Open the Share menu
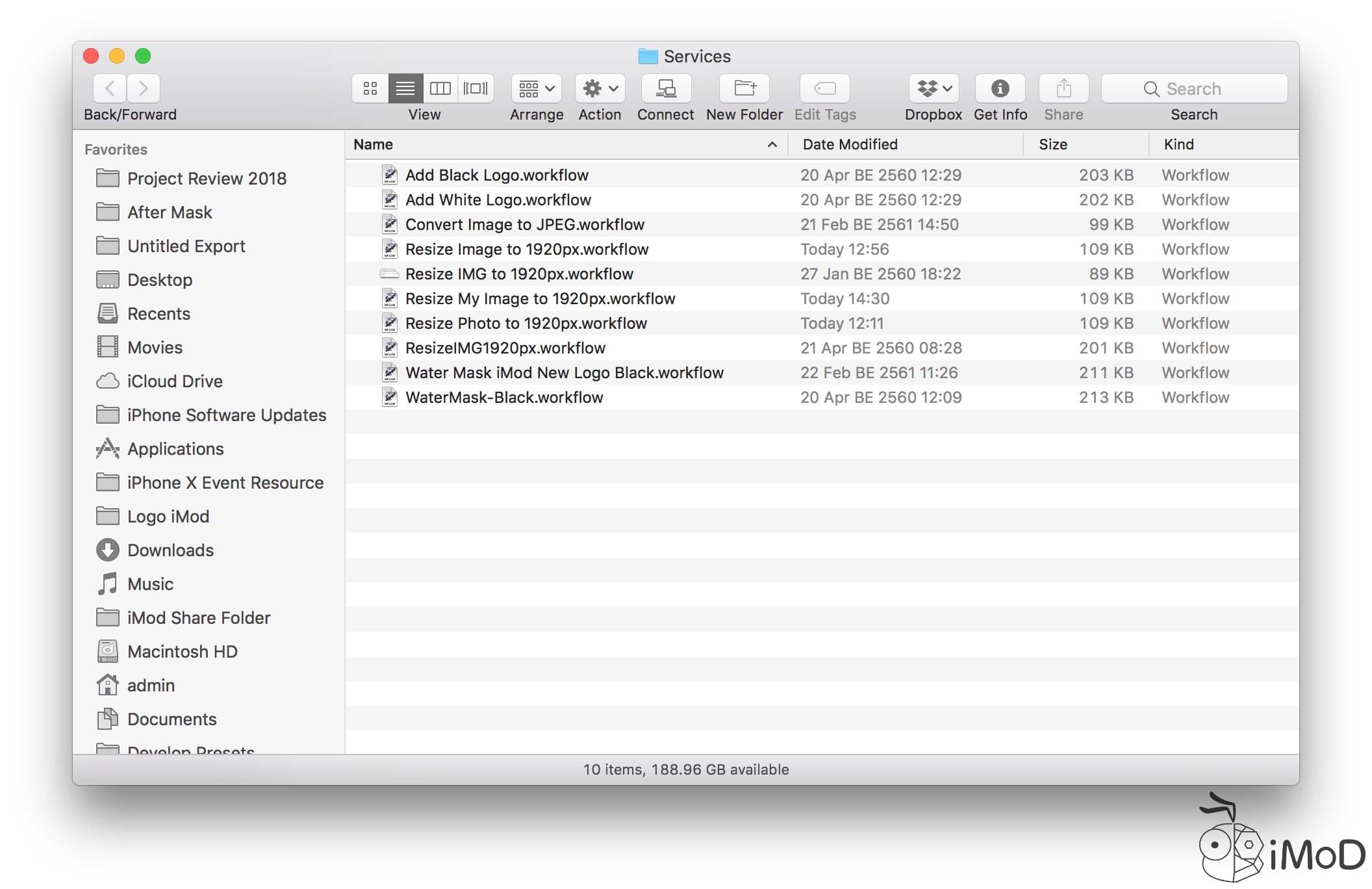This screenshot has height=889, width=1372. point(1063,88)
